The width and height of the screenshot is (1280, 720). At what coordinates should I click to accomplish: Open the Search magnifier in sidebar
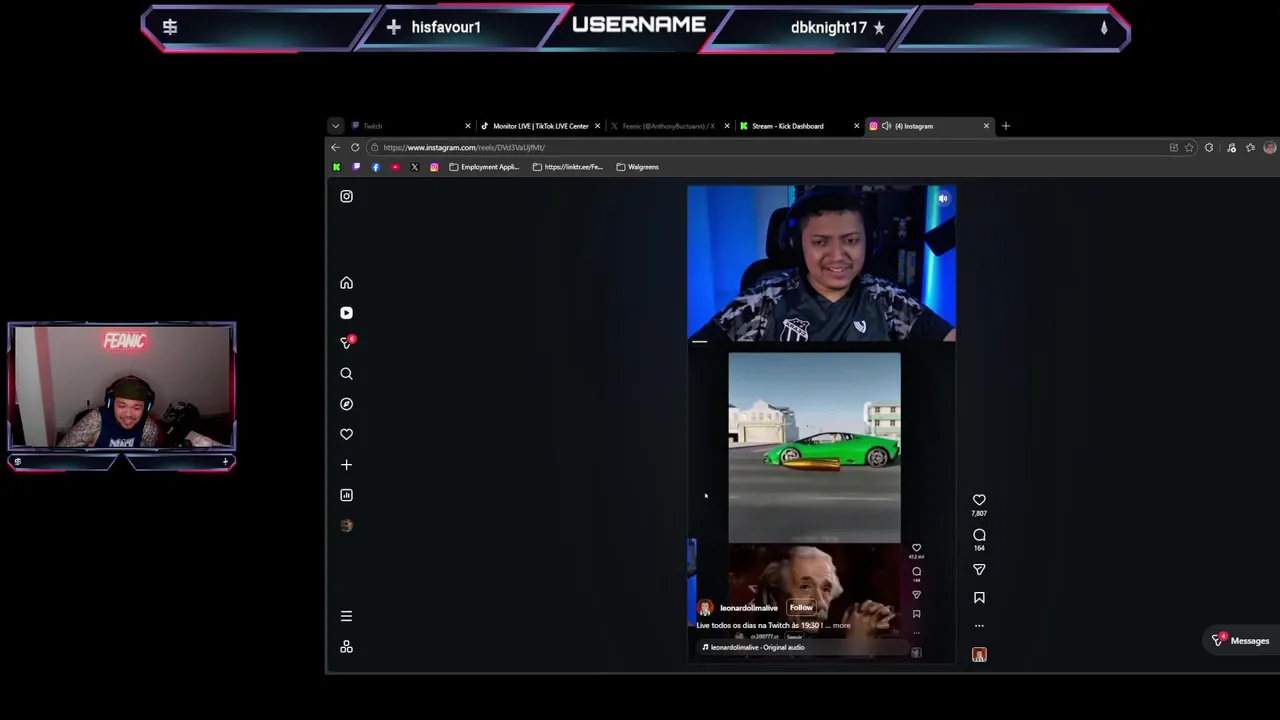click(x=346, y=374)
